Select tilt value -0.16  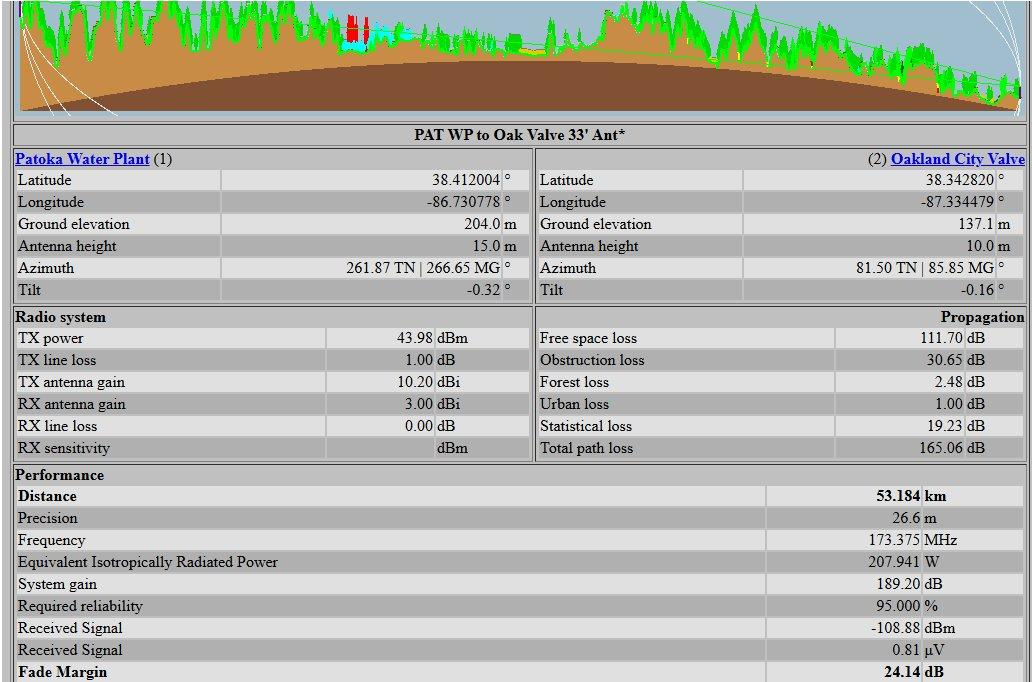point(977,290)
